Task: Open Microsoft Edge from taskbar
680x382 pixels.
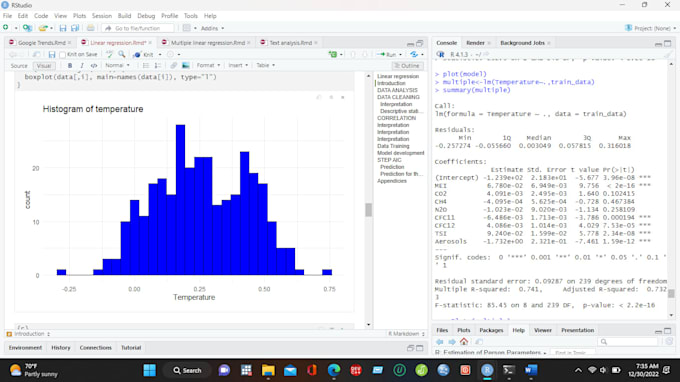Action: 334,370
